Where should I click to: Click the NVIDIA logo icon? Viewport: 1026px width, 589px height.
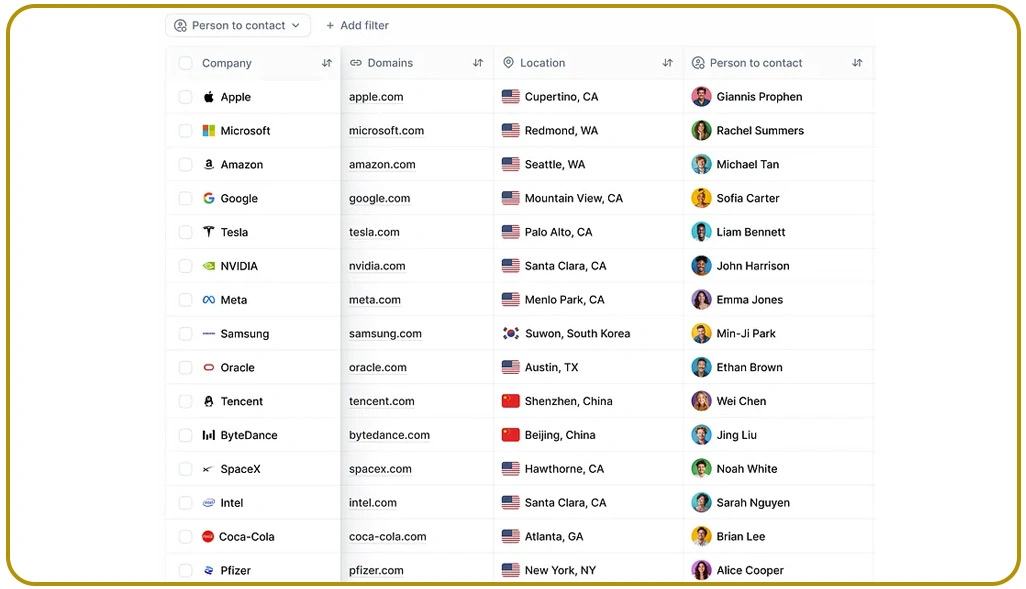(209, 266)
